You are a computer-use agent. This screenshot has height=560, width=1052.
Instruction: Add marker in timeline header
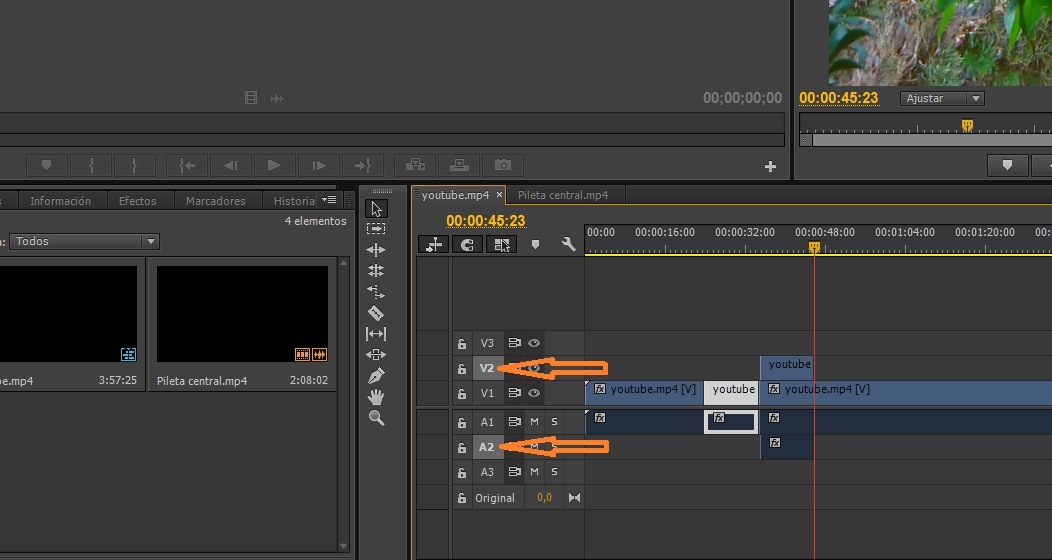tap(535, 245)
